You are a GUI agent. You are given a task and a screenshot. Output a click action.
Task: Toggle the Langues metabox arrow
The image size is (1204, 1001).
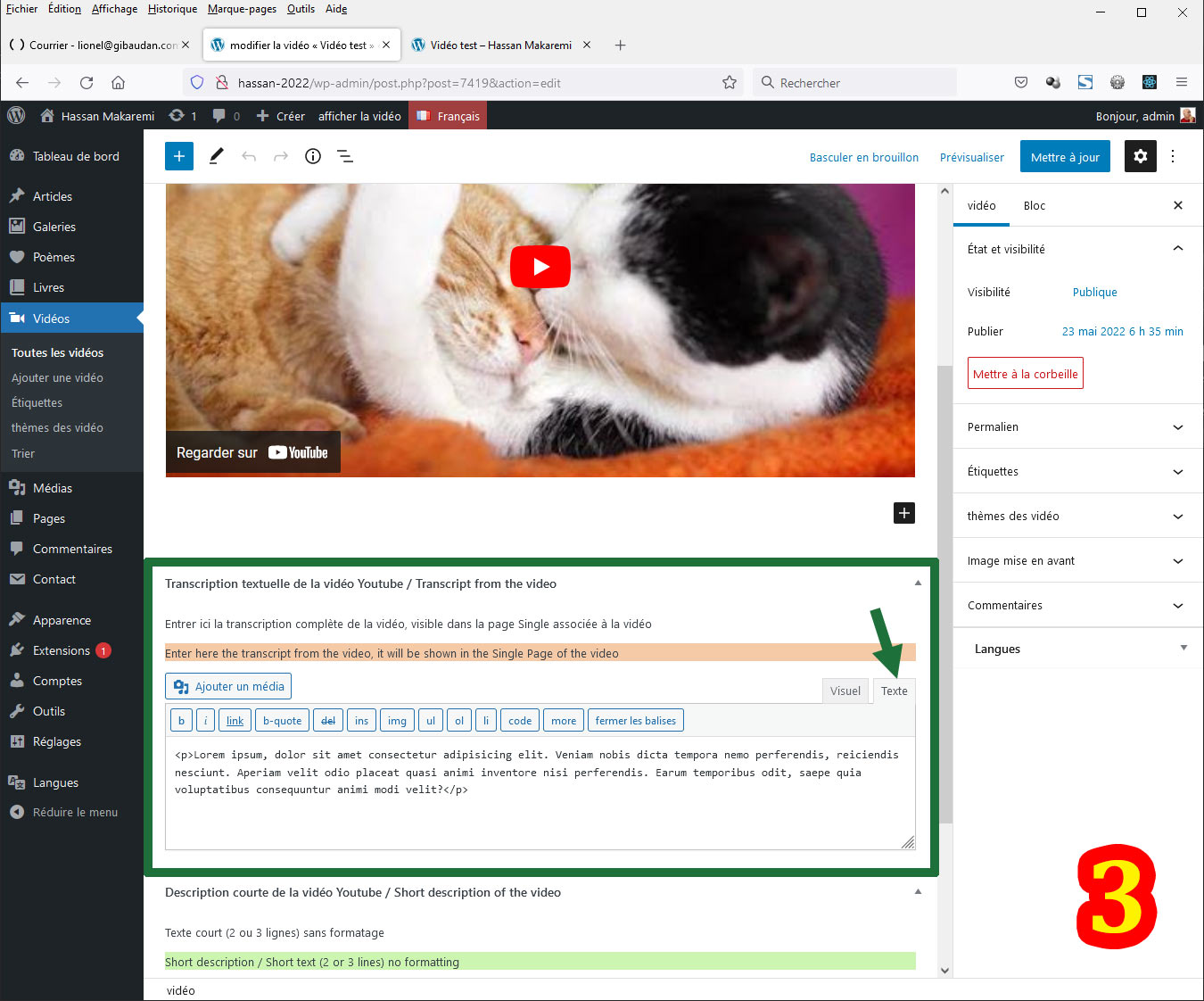(x=1184, y=648)
